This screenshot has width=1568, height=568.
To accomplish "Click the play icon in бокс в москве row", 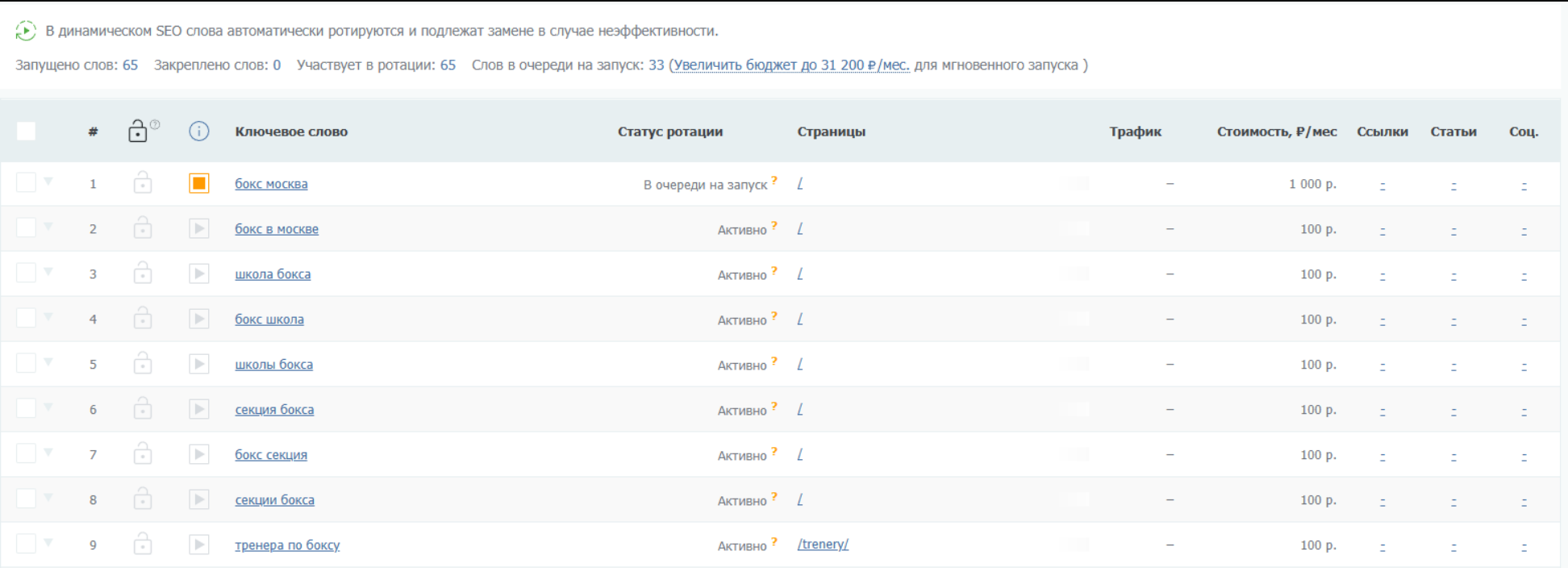I will coord(198,228).
